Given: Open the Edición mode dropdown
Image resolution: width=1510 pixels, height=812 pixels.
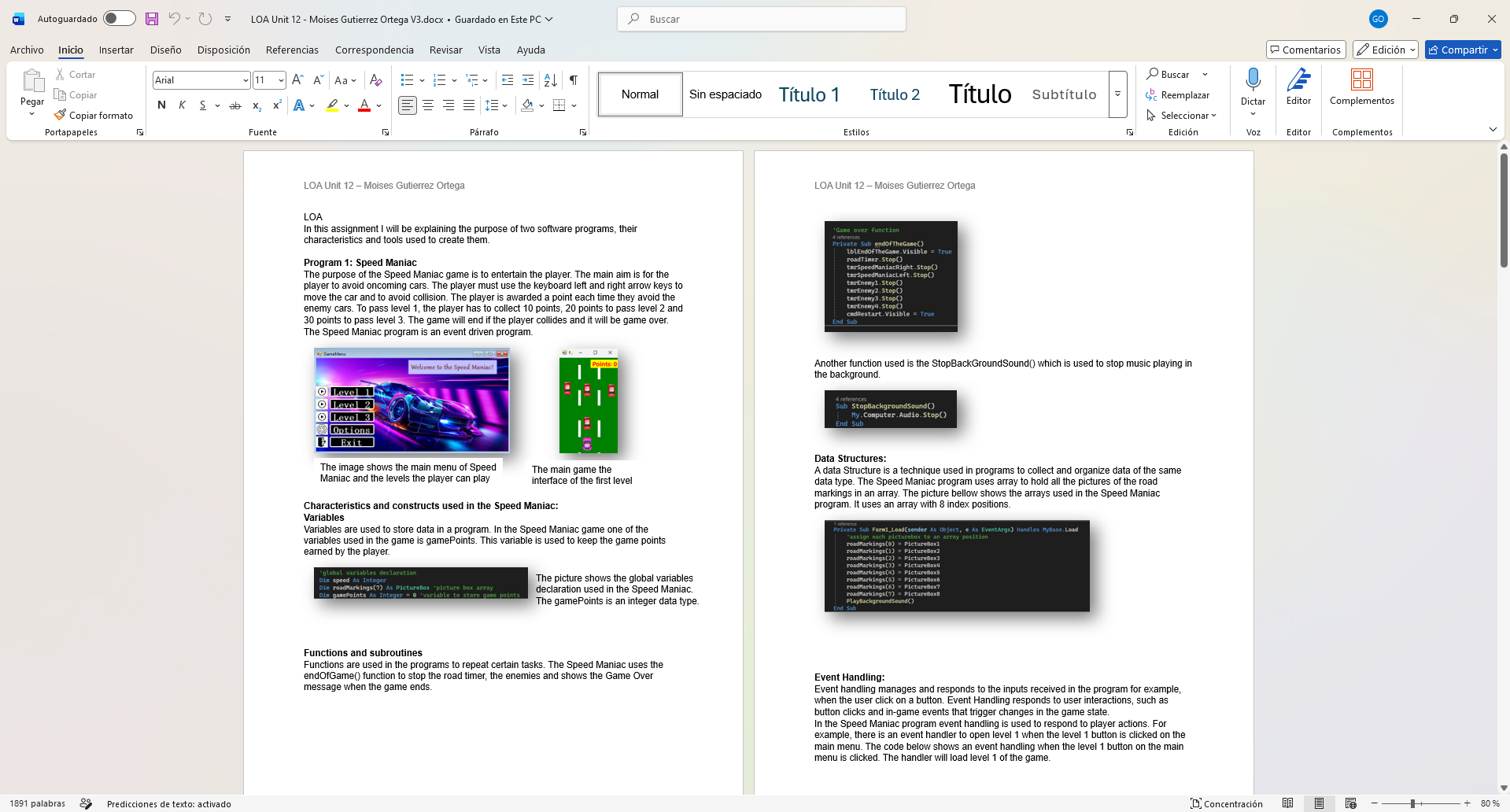Looking at the screenshot, I should point(1386,50).
